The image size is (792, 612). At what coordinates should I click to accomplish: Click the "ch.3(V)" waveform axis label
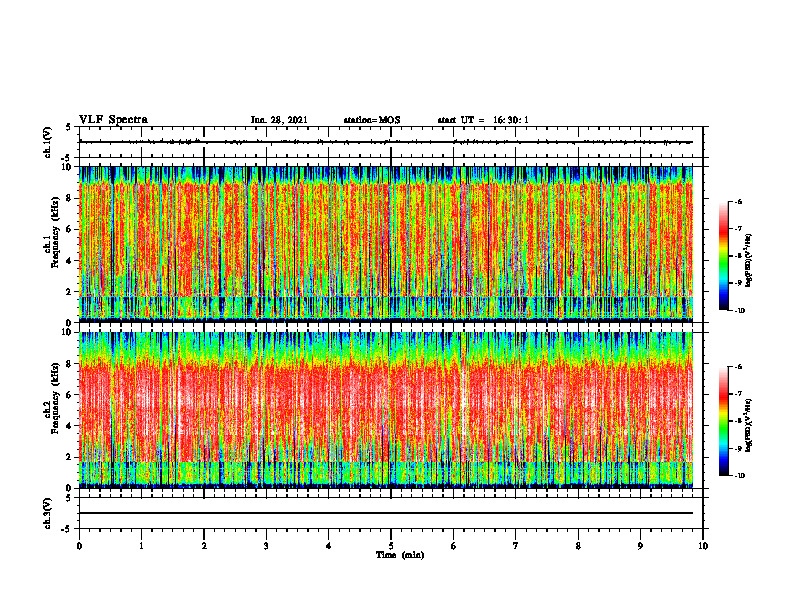point(47,513)
